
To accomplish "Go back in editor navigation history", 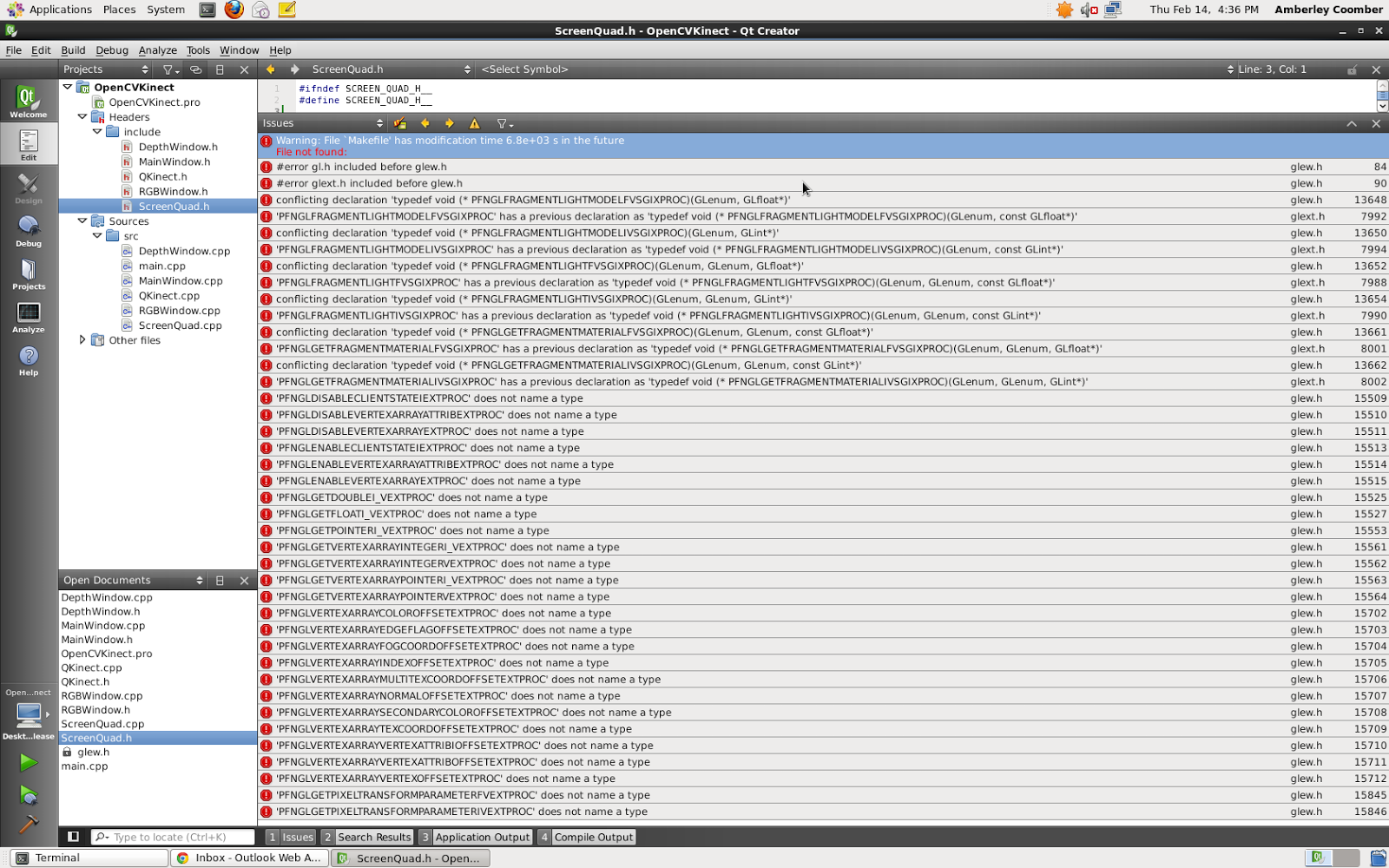I will click(270, 69).
